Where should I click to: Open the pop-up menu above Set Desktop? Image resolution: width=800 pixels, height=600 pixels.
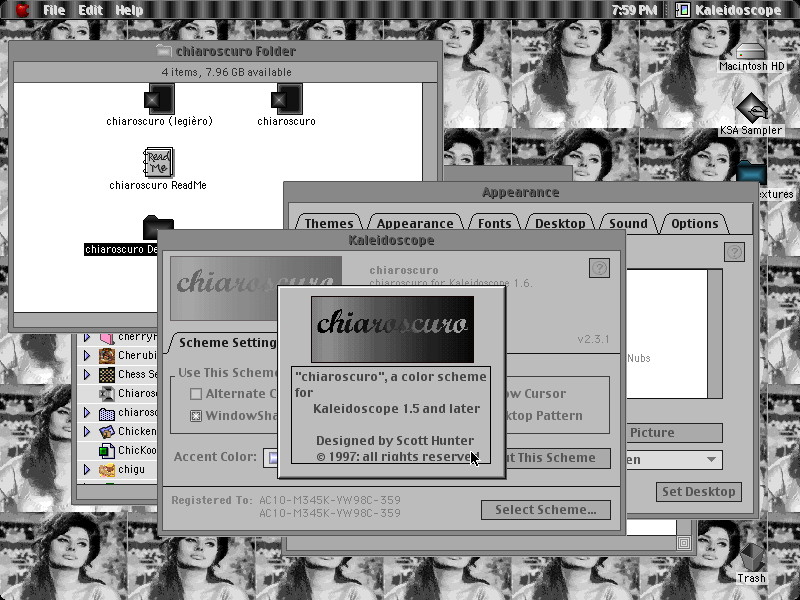pos(674,460)
